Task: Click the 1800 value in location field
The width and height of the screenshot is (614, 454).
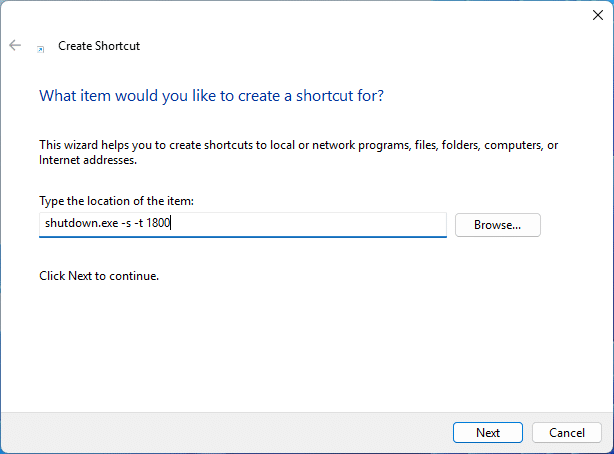Action: pos(158,223)
